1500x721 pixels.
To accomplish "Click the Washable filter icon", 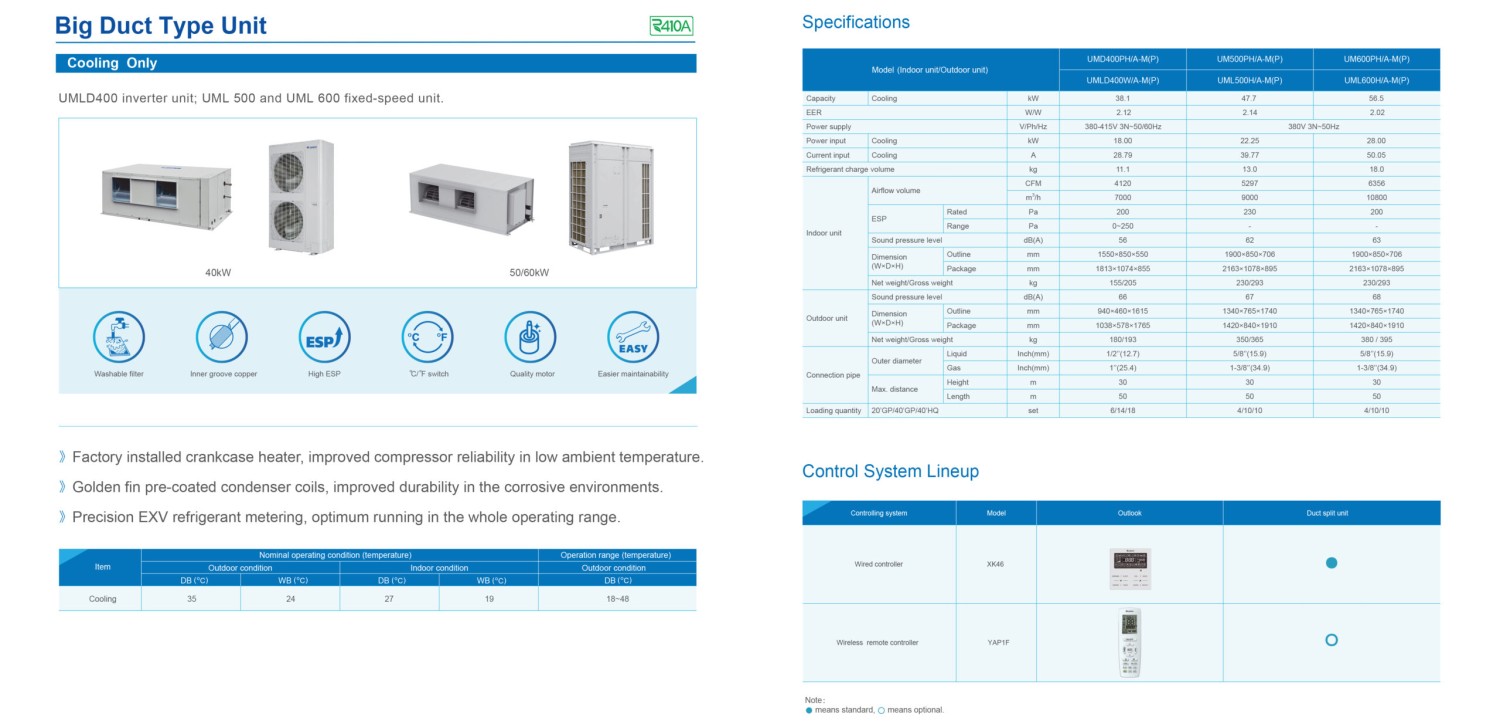I will coord(119,336).
